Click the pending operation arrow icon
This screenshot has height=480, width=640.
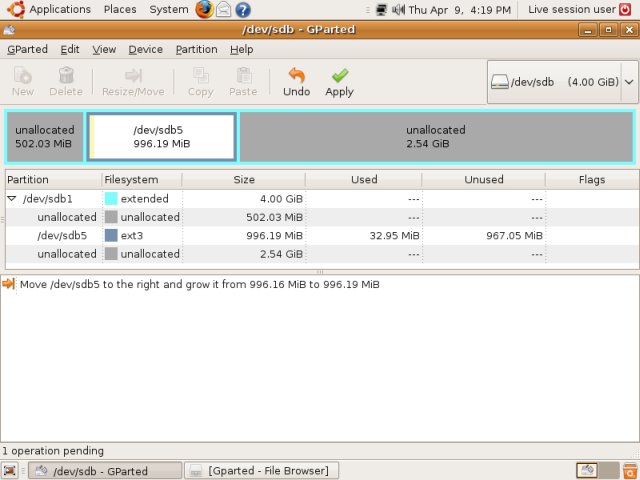(9, 284)
